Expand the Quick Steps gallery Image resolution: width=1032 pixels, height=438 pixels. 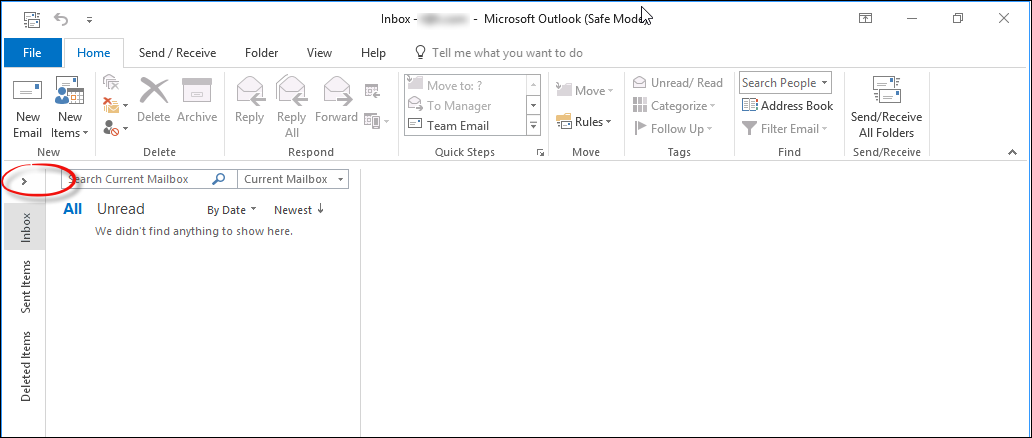tap(534, 125)
